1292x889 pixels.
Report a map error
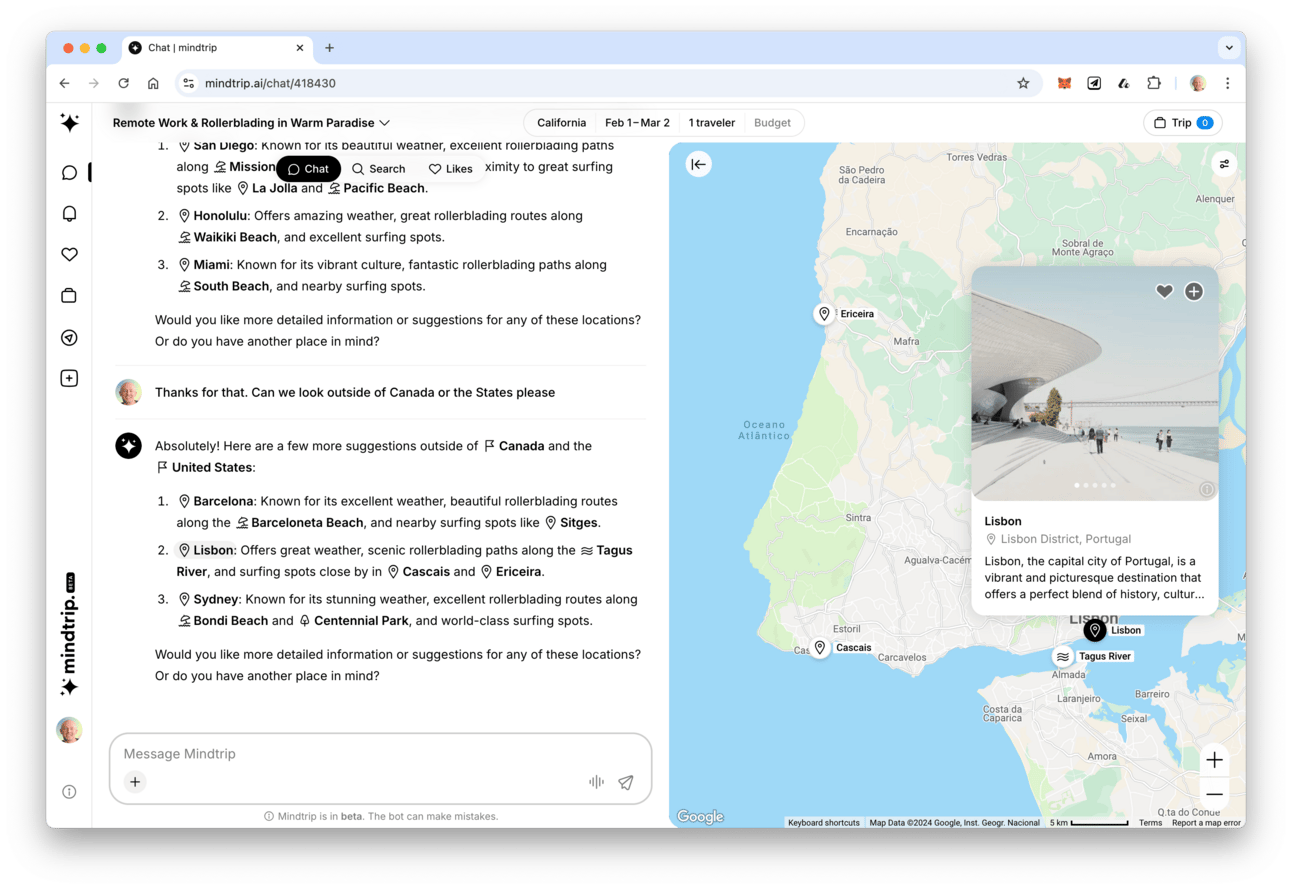coord(1206,823)
